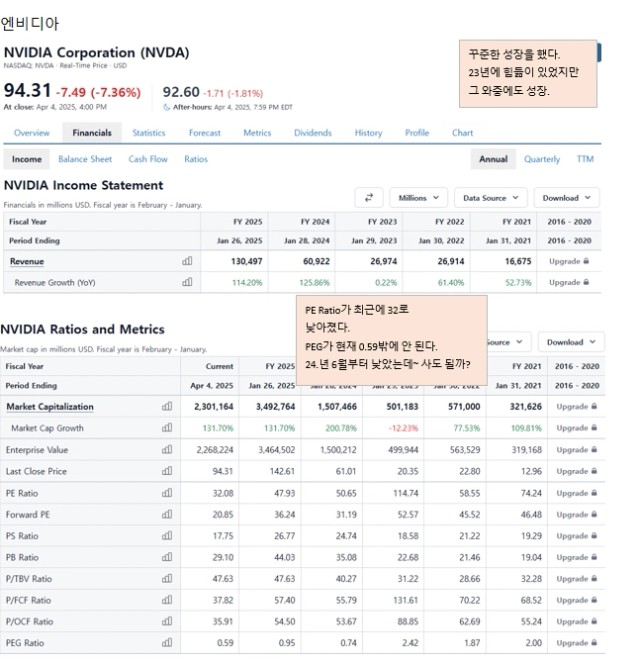Open chart icon for Revenue Growth (YoY)
The height and width of the screenshot is (663, 640).
[187, 282]
